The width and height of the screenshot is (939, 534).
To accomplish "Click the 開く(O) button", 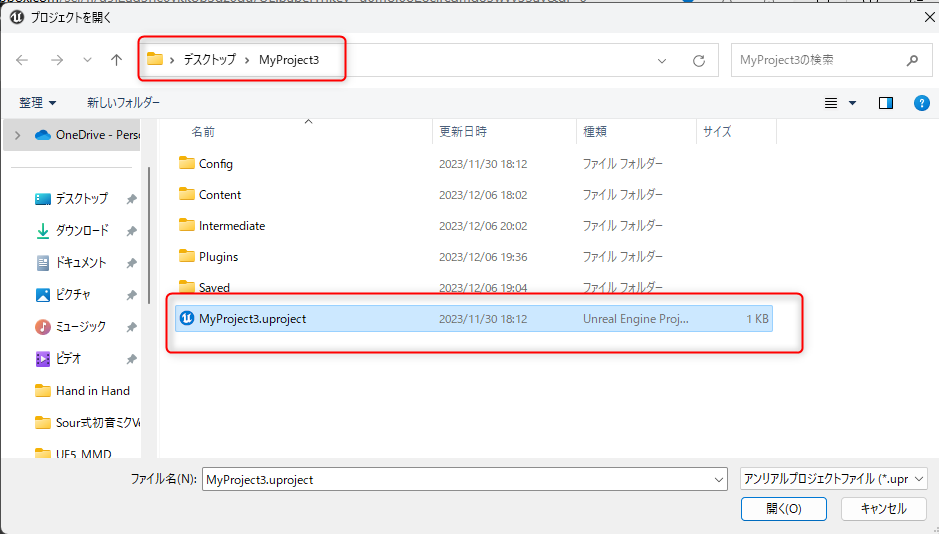I will click(x=784, y=509).
